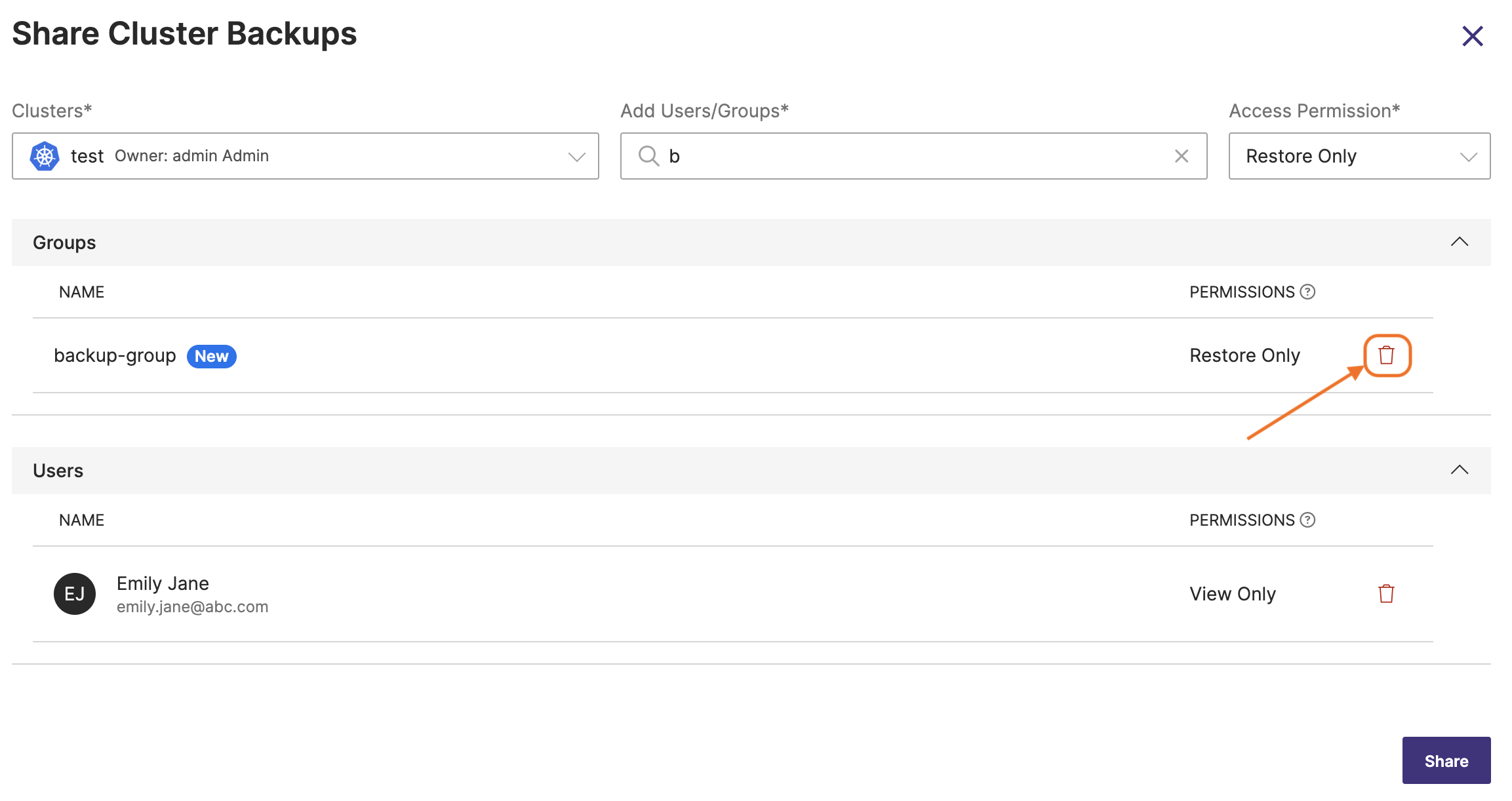
Task: Collapse the Users section
Action: 1459,470
